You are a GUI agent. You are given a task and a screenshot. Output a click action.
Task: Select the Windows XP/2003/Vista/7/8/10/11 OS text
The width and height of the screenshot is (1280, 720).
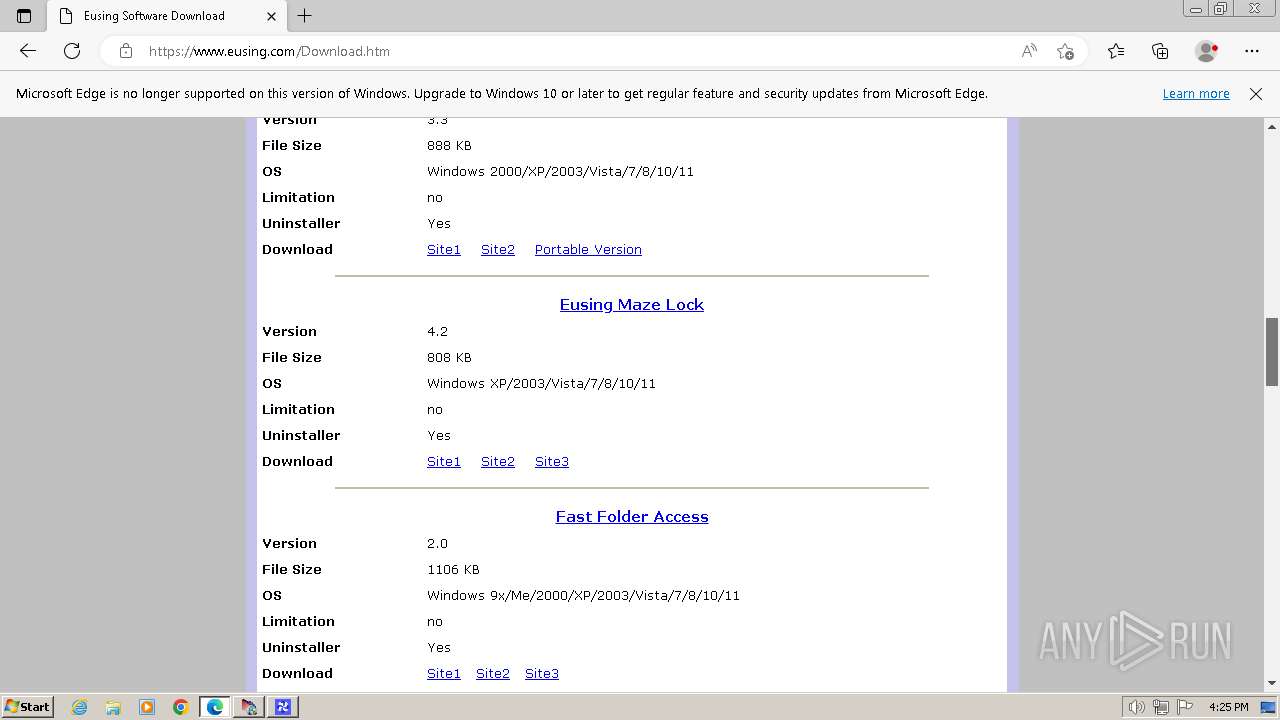coord(541,384)
